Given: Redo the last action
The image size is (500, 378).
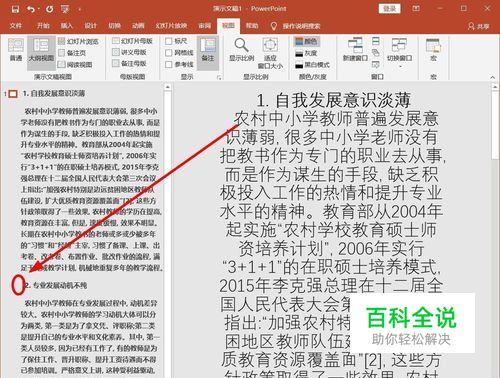Looking at the screenshot, I should [49, 9].
